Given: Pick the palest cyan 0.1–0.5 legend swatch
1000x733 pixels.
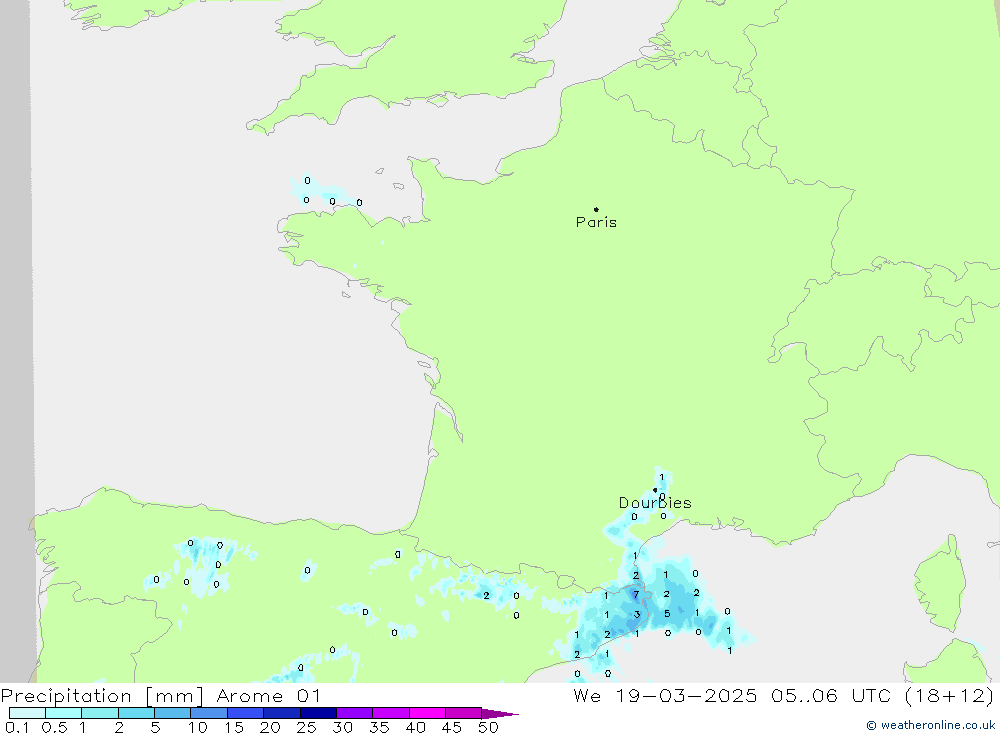Looking at the screenshot, I should pyautogui.click(x=27, y=713).
